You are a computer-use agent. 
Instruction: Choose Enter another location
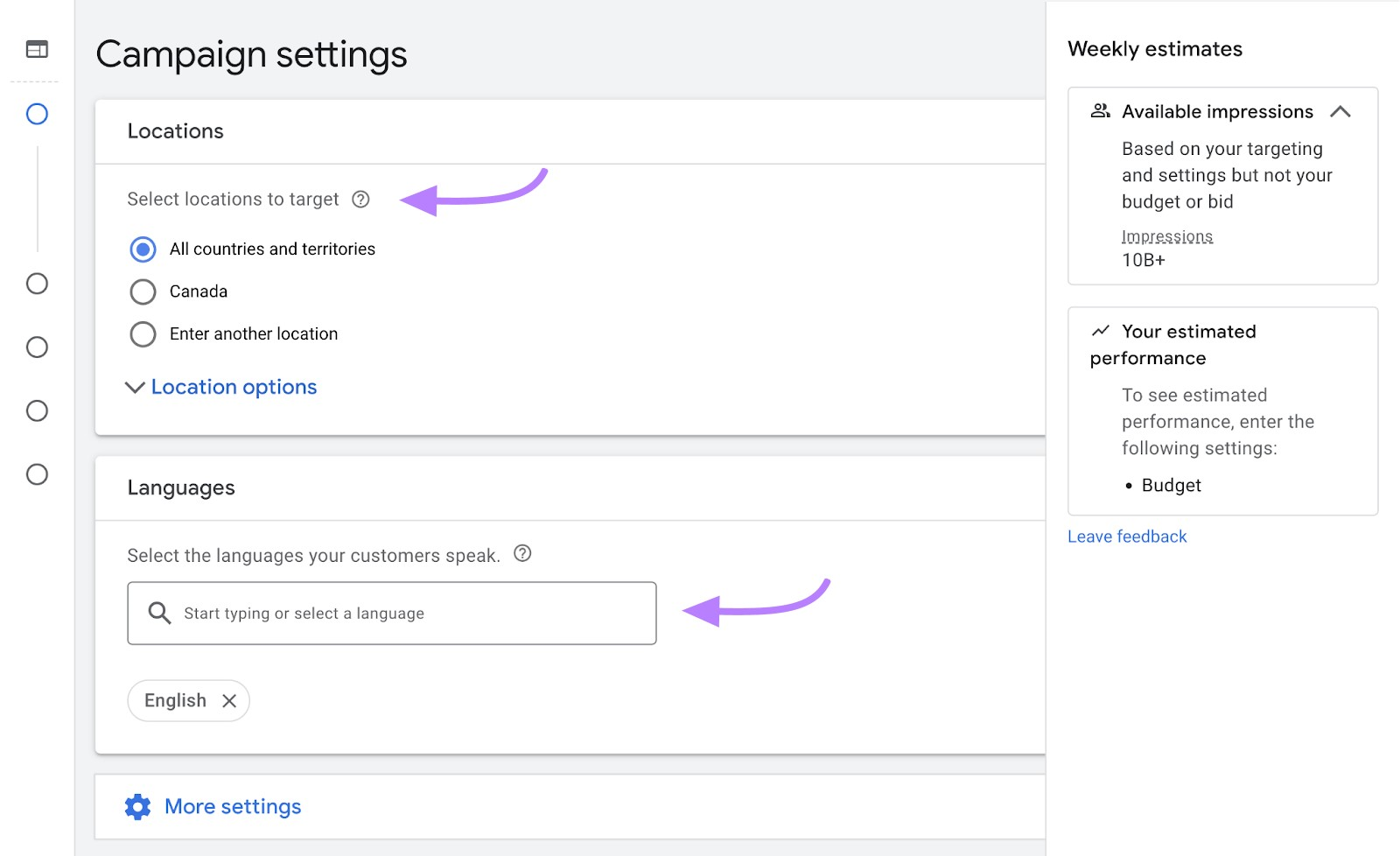pos(143,333)
